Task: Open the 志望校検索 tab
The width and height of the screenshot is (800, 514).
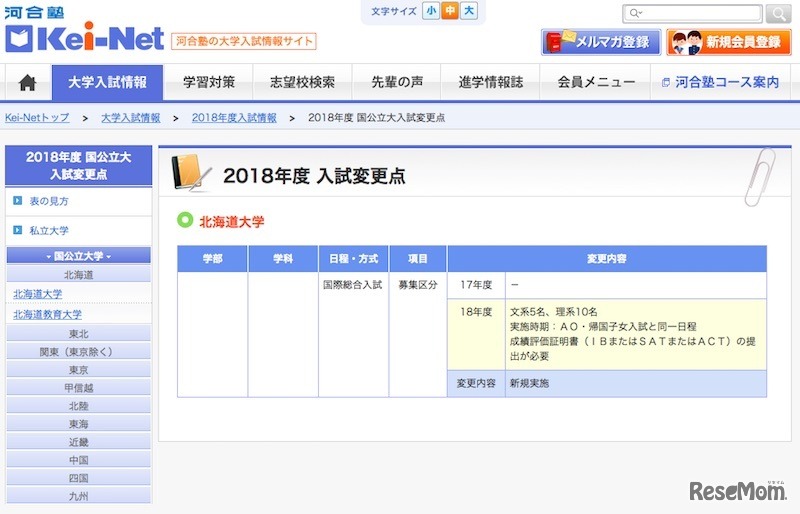Action: click(303, 82)
